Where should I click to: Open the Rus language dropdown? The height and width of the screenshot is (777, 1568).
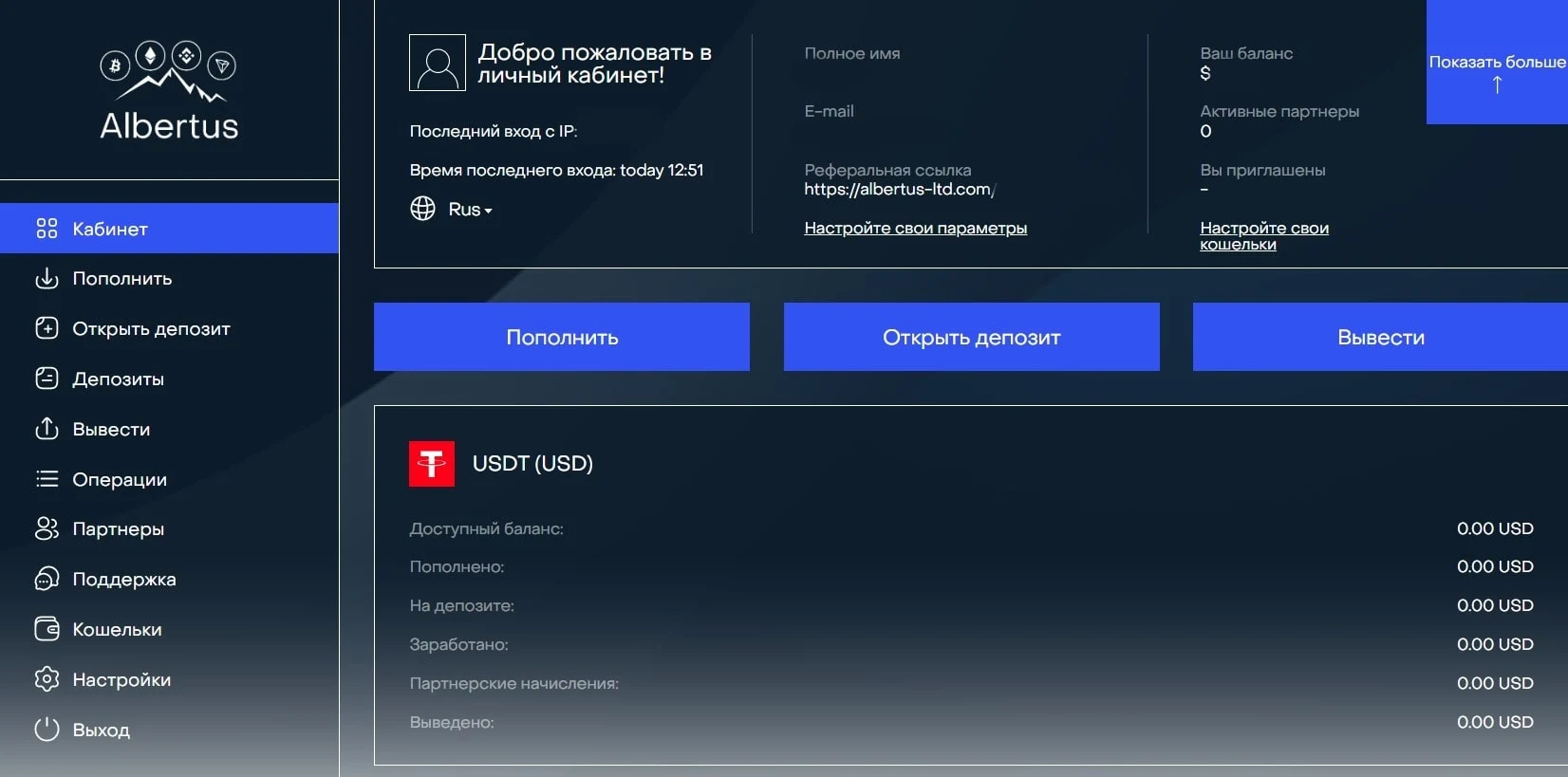tap(471, 210)
